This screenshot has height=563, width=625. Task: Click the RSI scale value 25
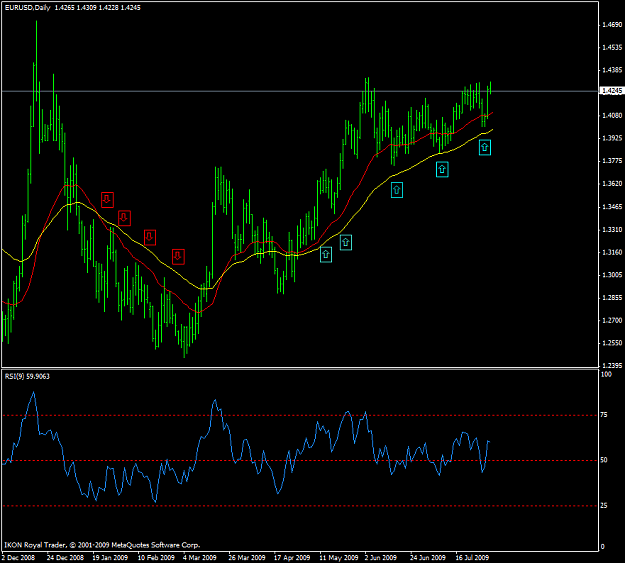pyautogui.click(x=604, y=506)
